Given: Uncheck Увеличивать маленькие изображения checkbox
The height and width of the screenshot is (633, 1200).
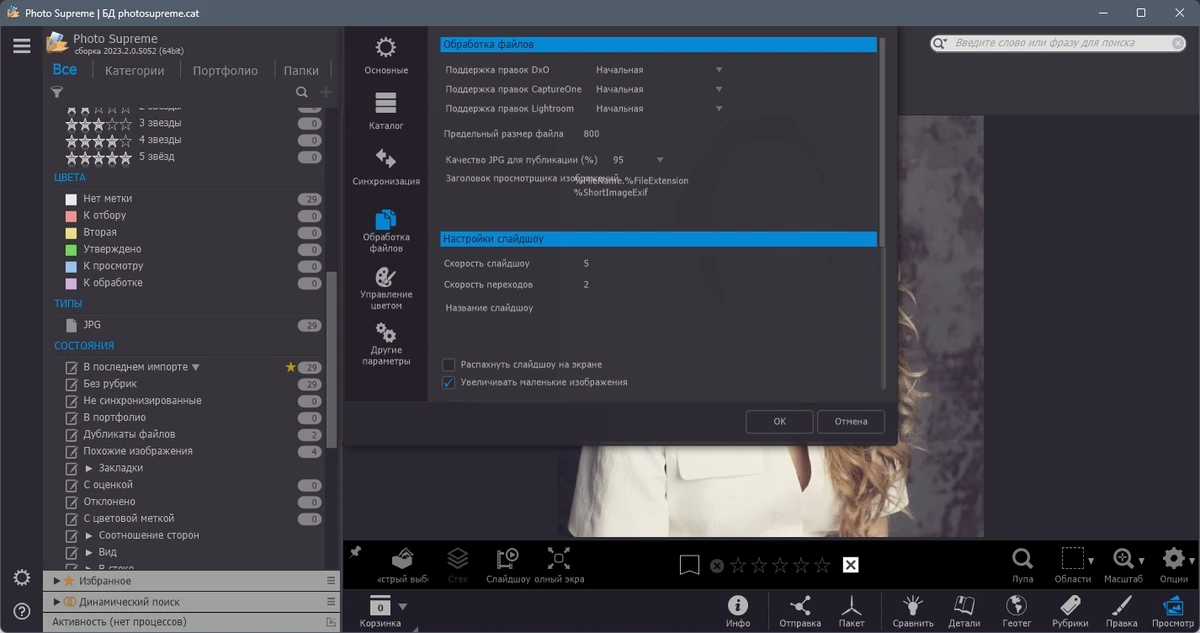Looking at the screenshot, I should (x=449, y=383).
